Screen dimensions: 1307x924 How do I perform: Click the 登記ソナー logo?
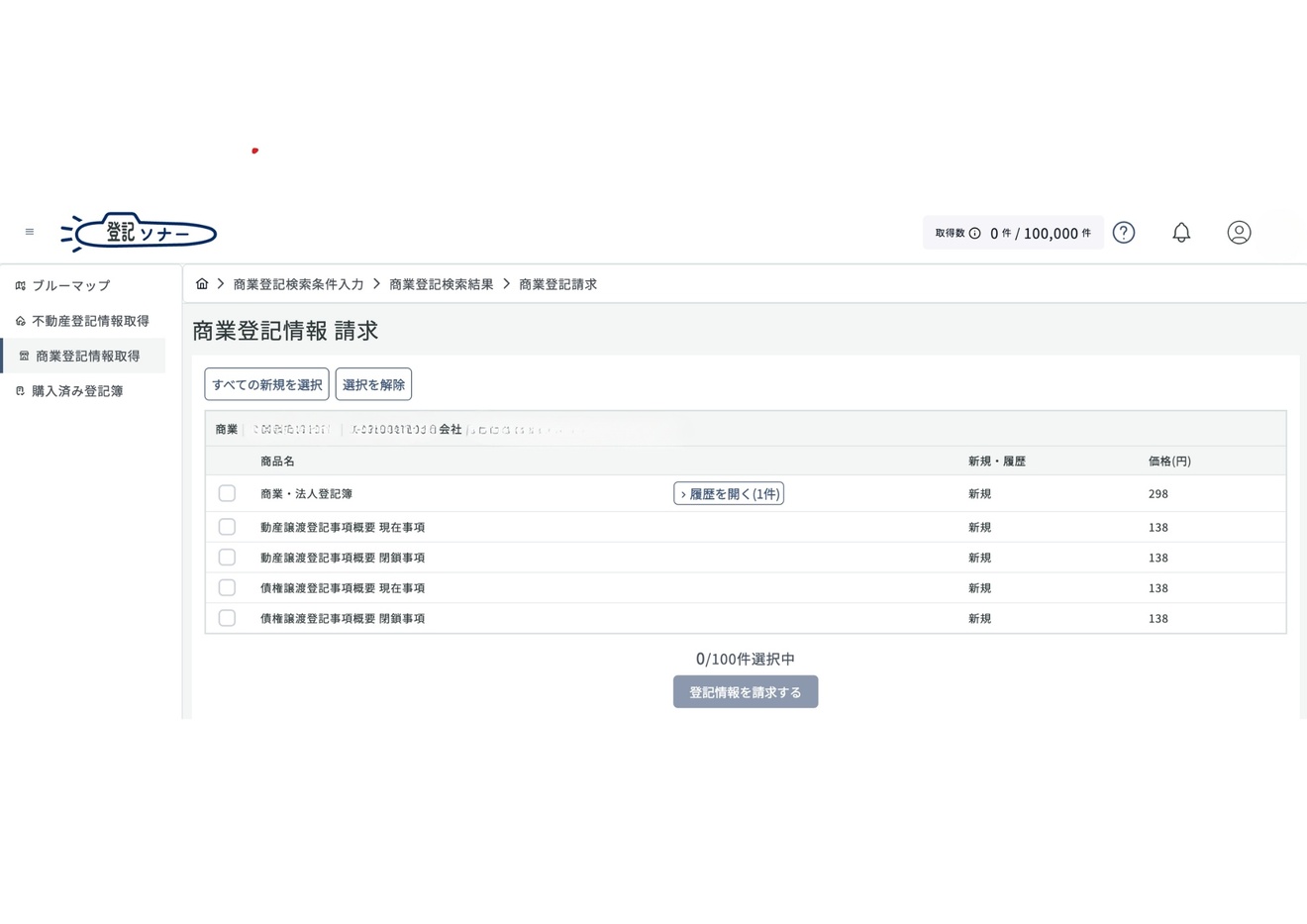[x=139, y=233]
